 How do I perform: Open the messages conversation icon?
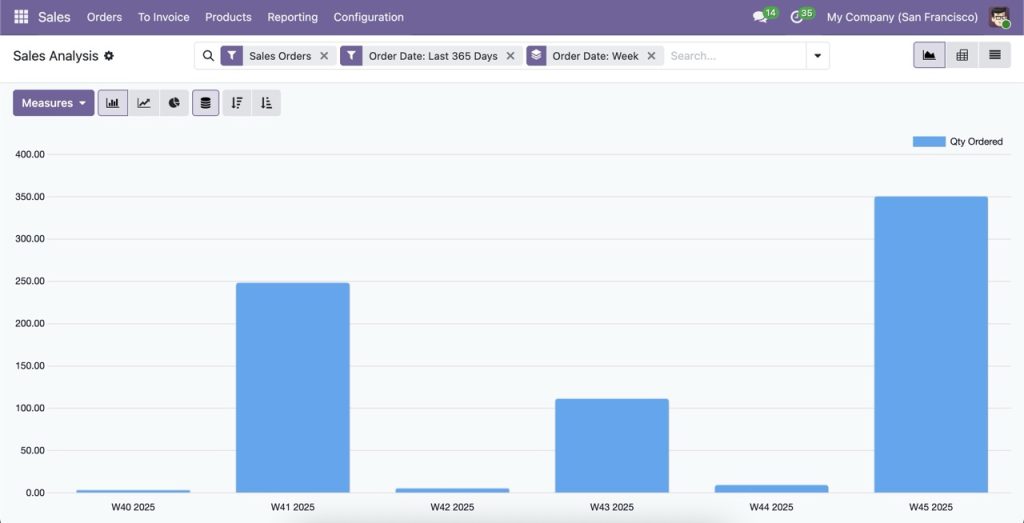coord(760,17)
